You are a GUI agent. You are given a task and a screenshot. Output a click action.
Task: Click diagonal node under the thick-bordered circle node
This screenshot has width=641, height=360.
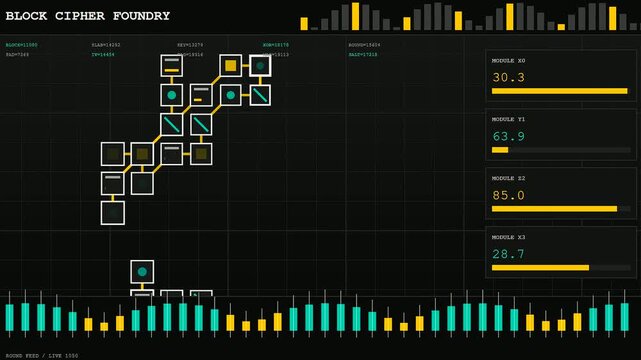click(x=260, y=95)
